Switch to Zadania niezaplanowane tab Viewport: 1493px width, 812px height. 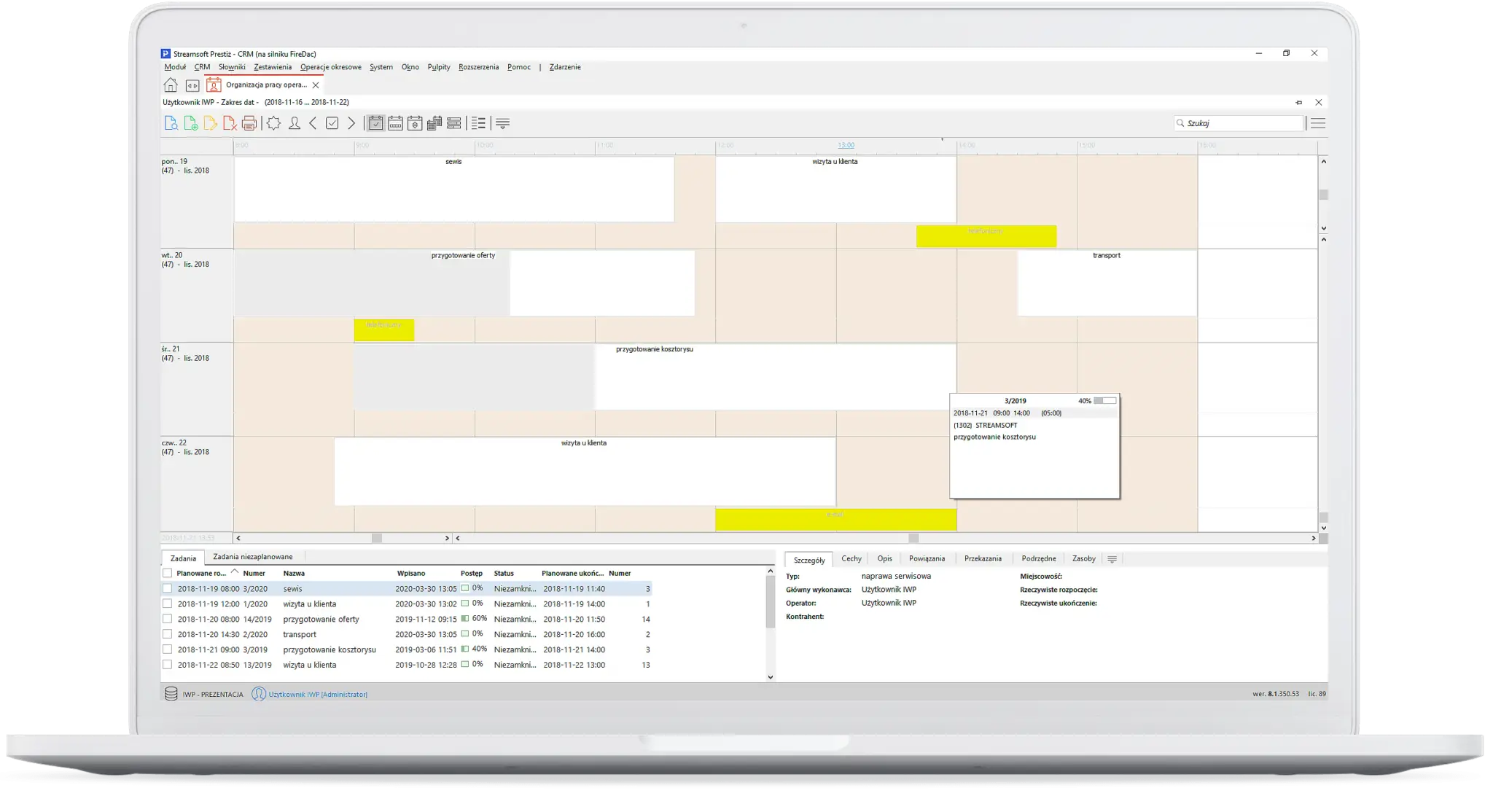(x=252, y=557)
